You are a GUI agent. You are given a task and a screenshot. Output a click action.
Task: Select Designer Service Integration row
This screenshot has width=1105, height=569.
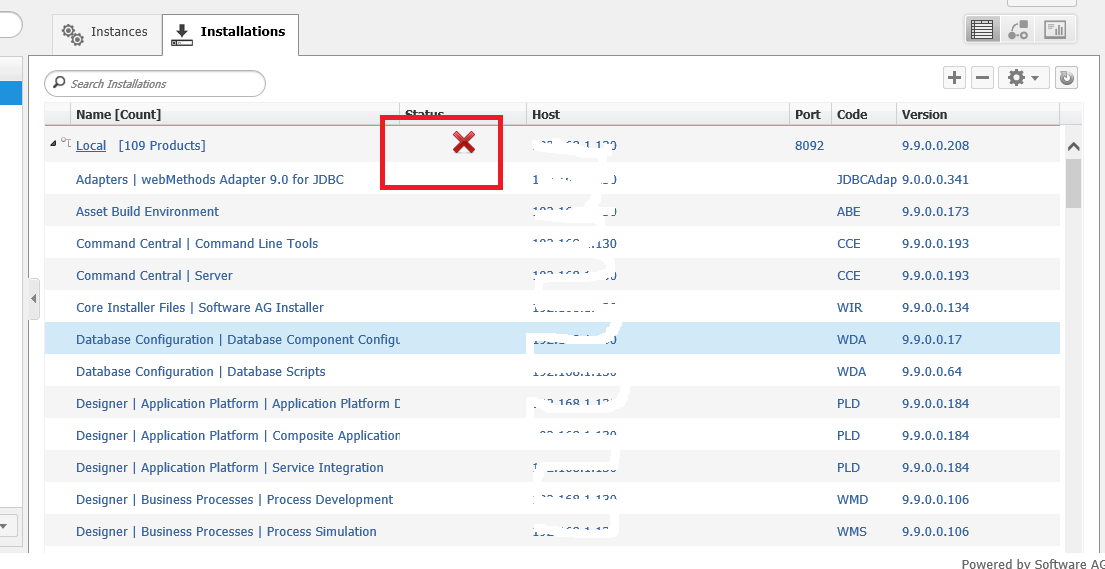point(552,467)
